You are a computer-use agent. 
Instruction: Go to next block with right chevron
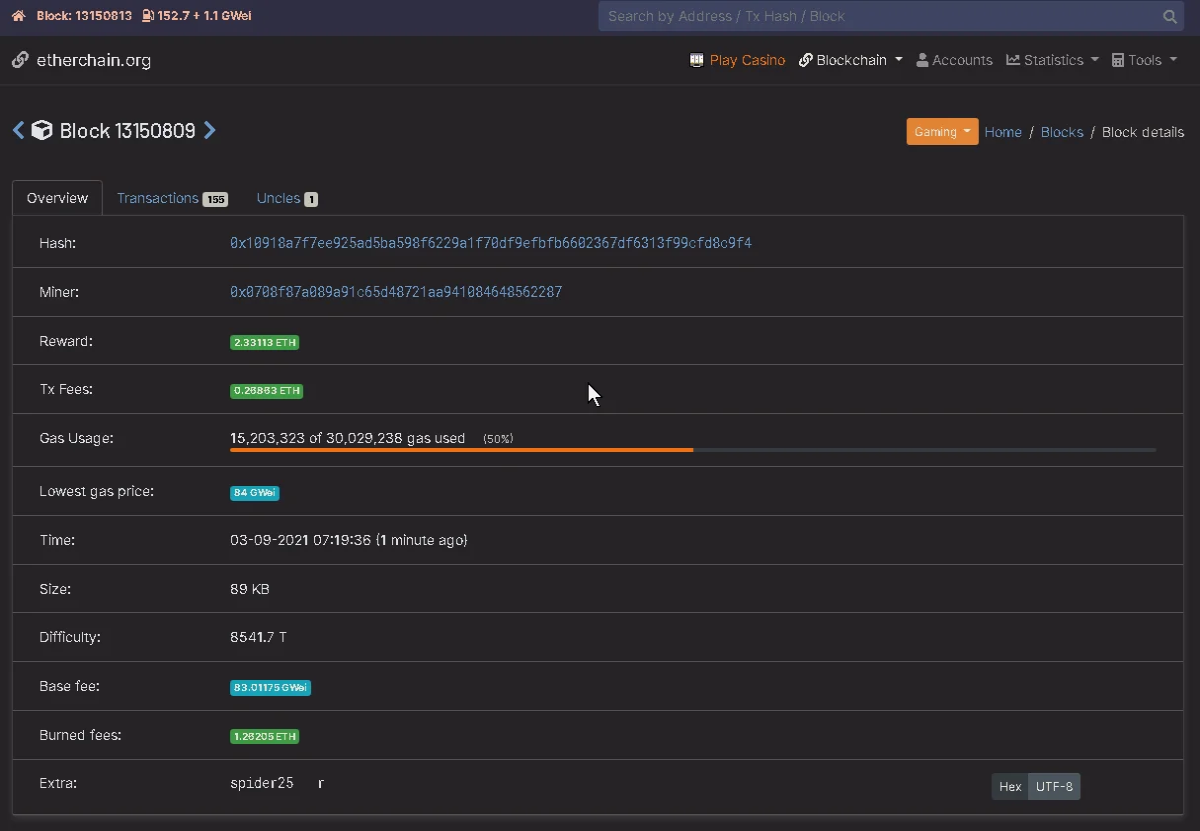[209, 130]
